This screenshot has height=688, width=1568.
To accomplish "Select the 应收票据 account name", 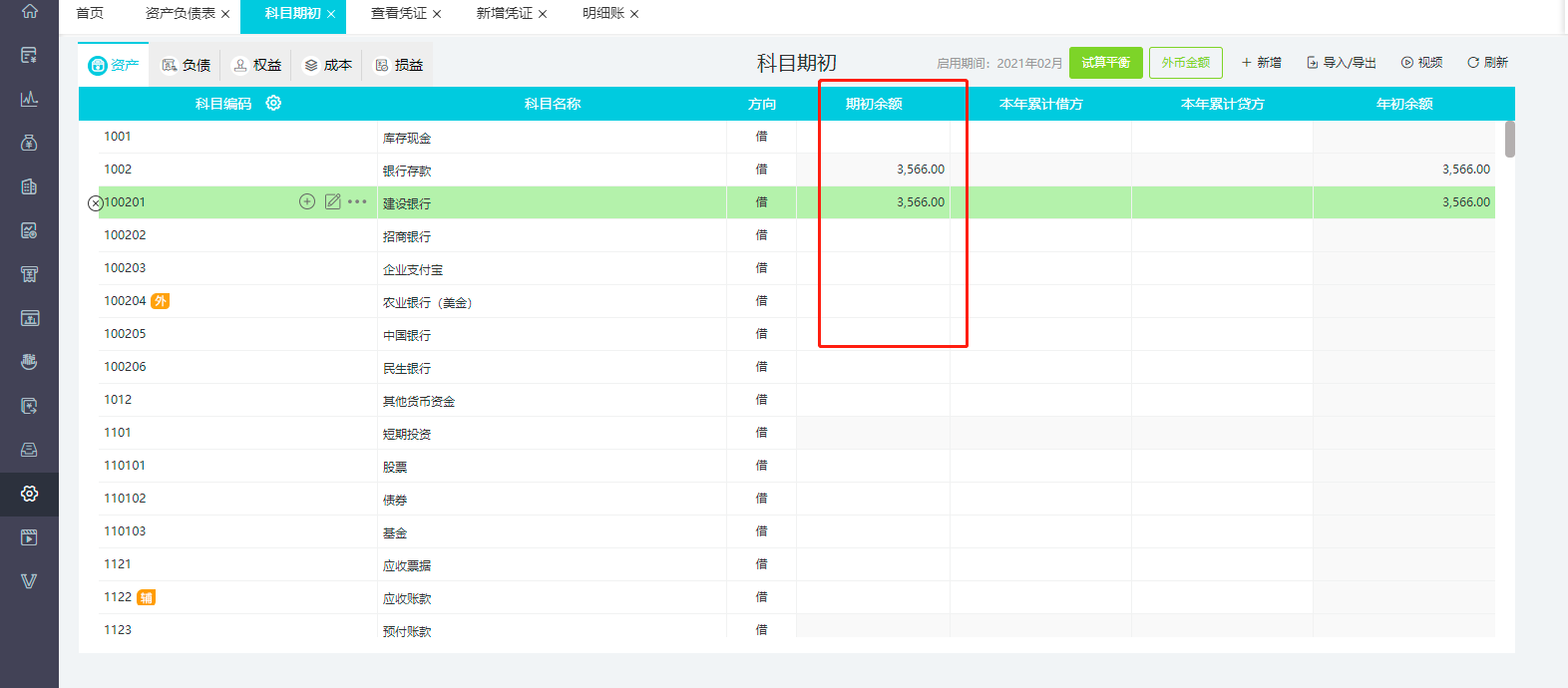I will [x=407, y=565].
